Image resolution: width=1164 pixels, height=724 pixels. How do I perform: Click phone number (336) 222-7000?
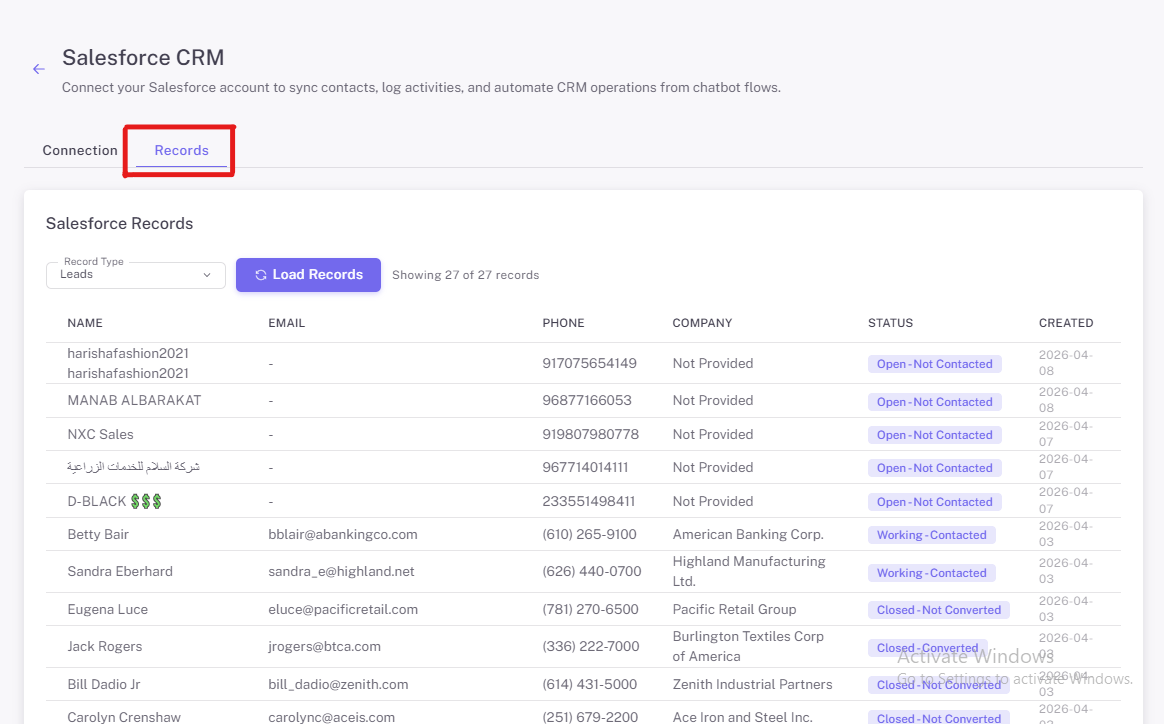tap(591, 647)
